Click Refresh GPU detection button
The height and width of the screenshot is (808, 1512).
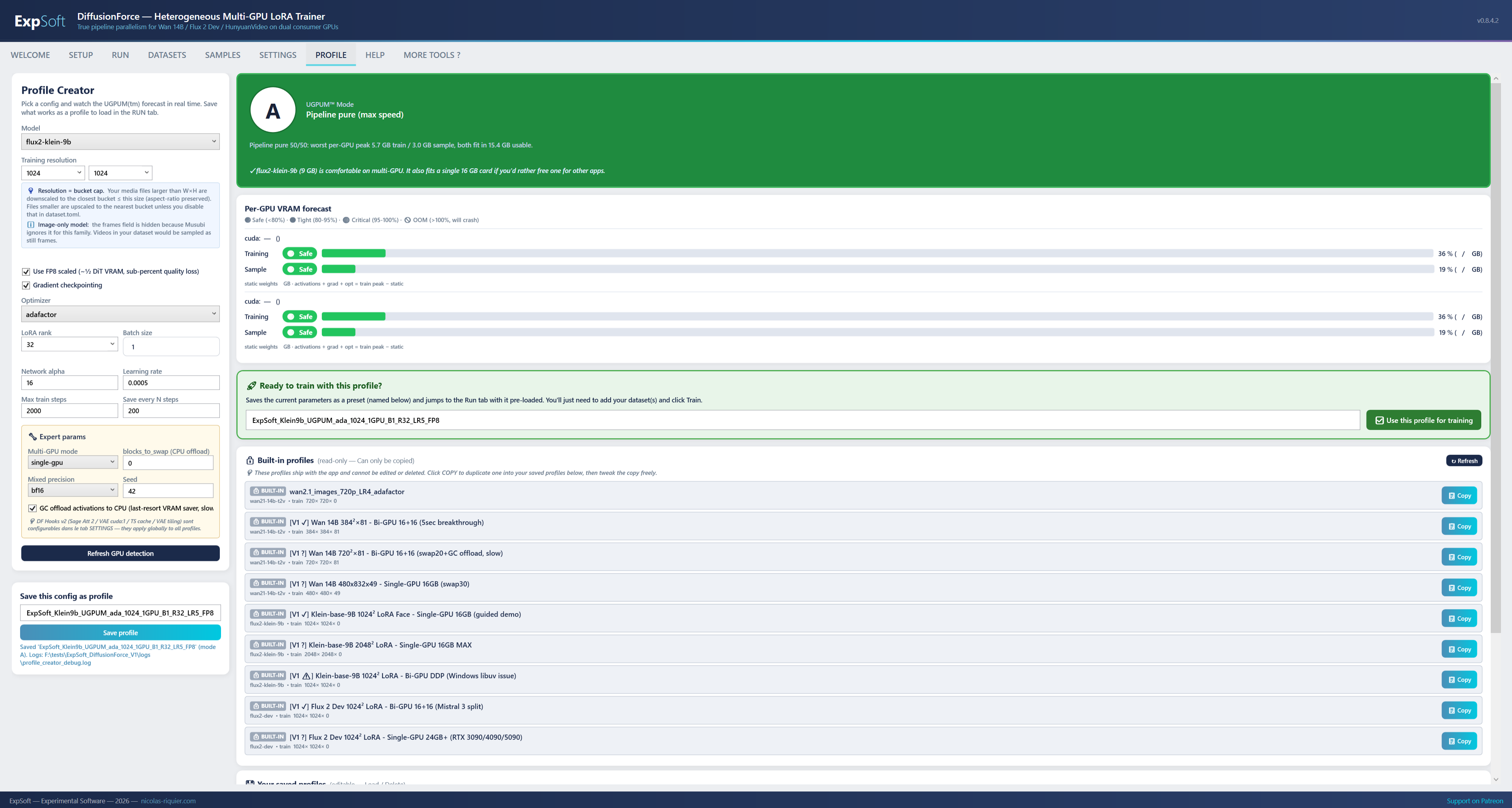coord(120,553)
